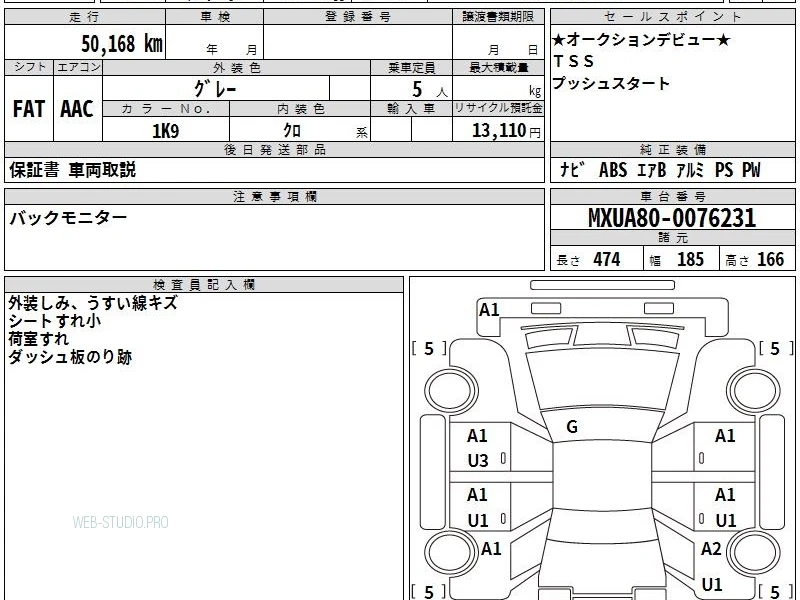Click the エアコン header label
This screenshot has height=600, width=800.
coord(78,67)
